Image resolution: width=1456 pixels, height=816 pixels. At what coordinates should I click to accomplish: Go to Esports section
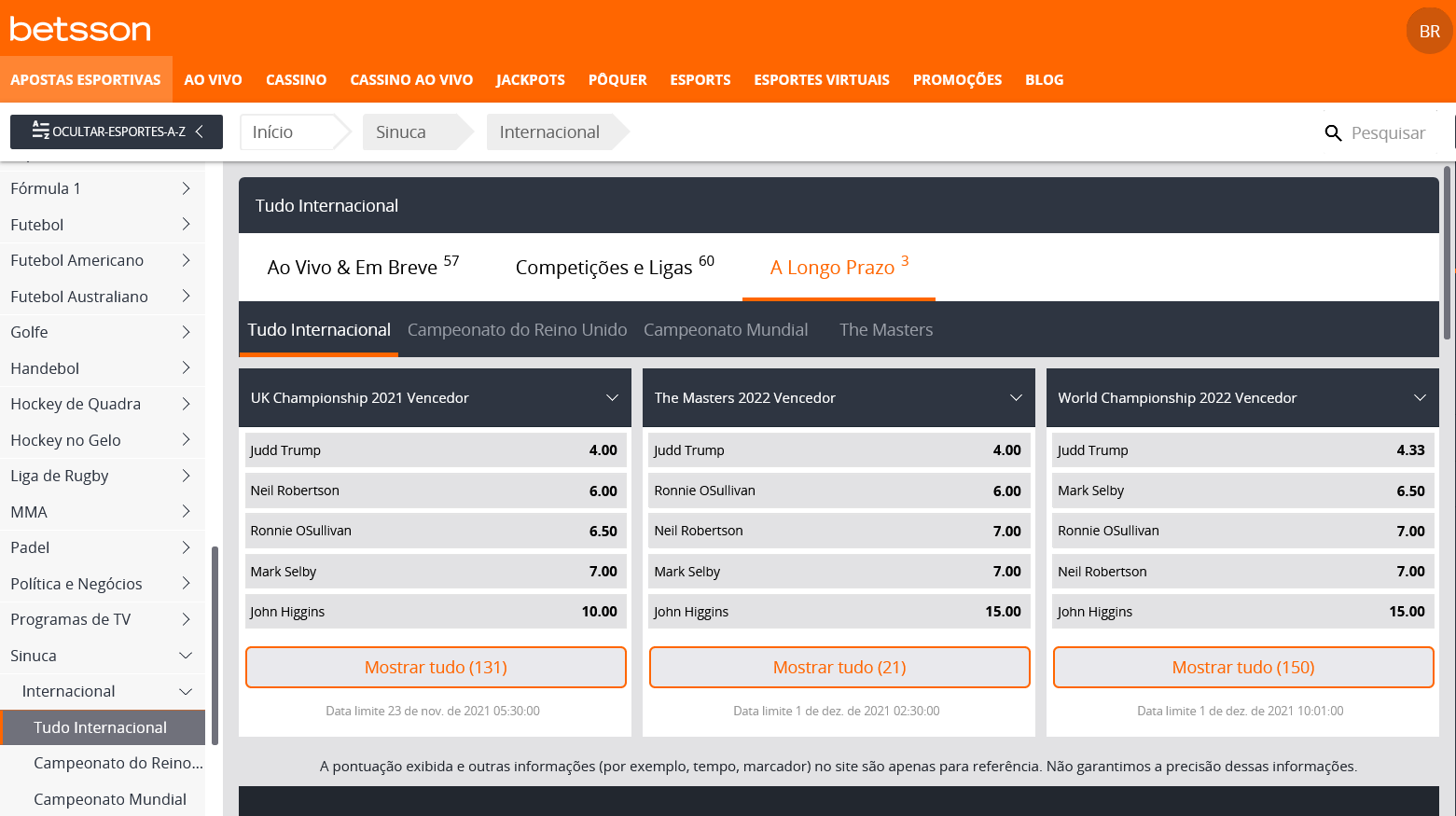[700, 79]
